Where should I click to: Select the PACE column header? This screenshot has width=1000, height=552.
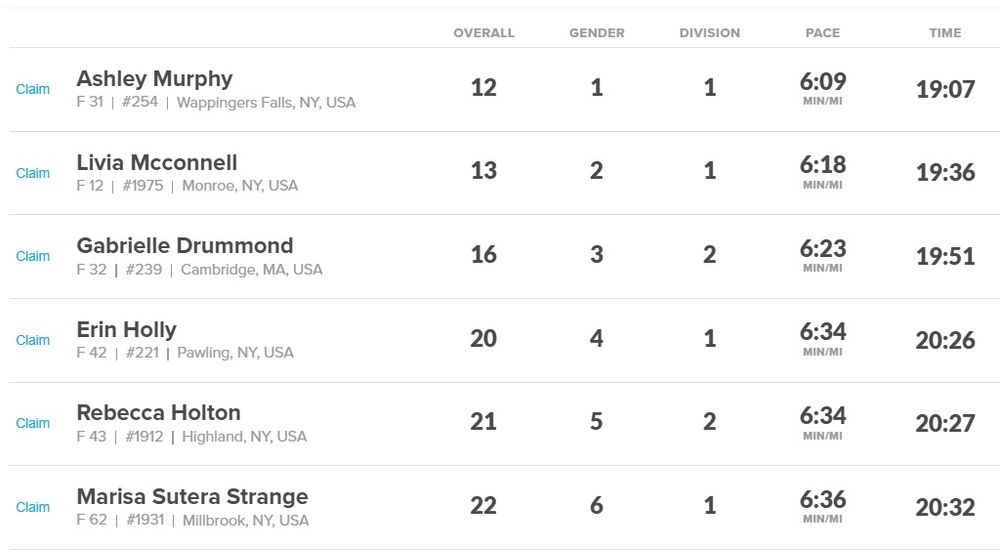coord(823,33)
